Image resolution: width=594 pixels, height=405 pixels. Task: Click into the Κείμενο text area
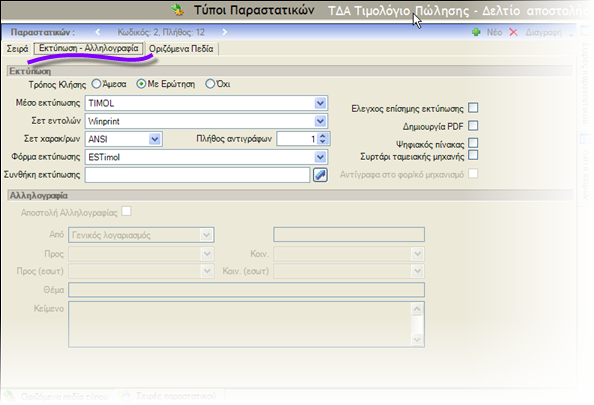pyautogui.click(x=240, y=324)
